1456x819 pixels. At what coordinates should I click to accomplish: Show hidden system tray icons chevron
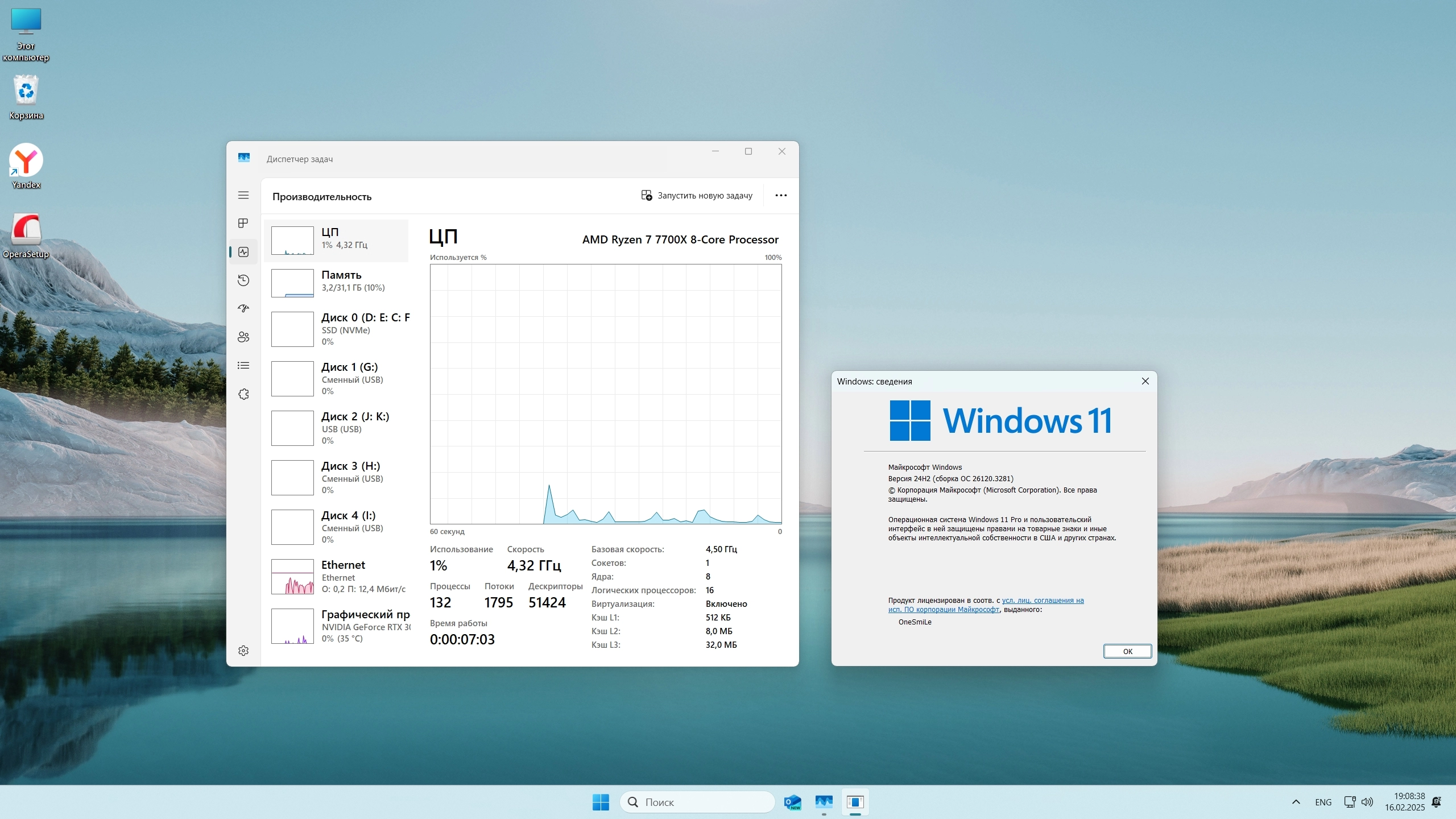[1296, 802]
